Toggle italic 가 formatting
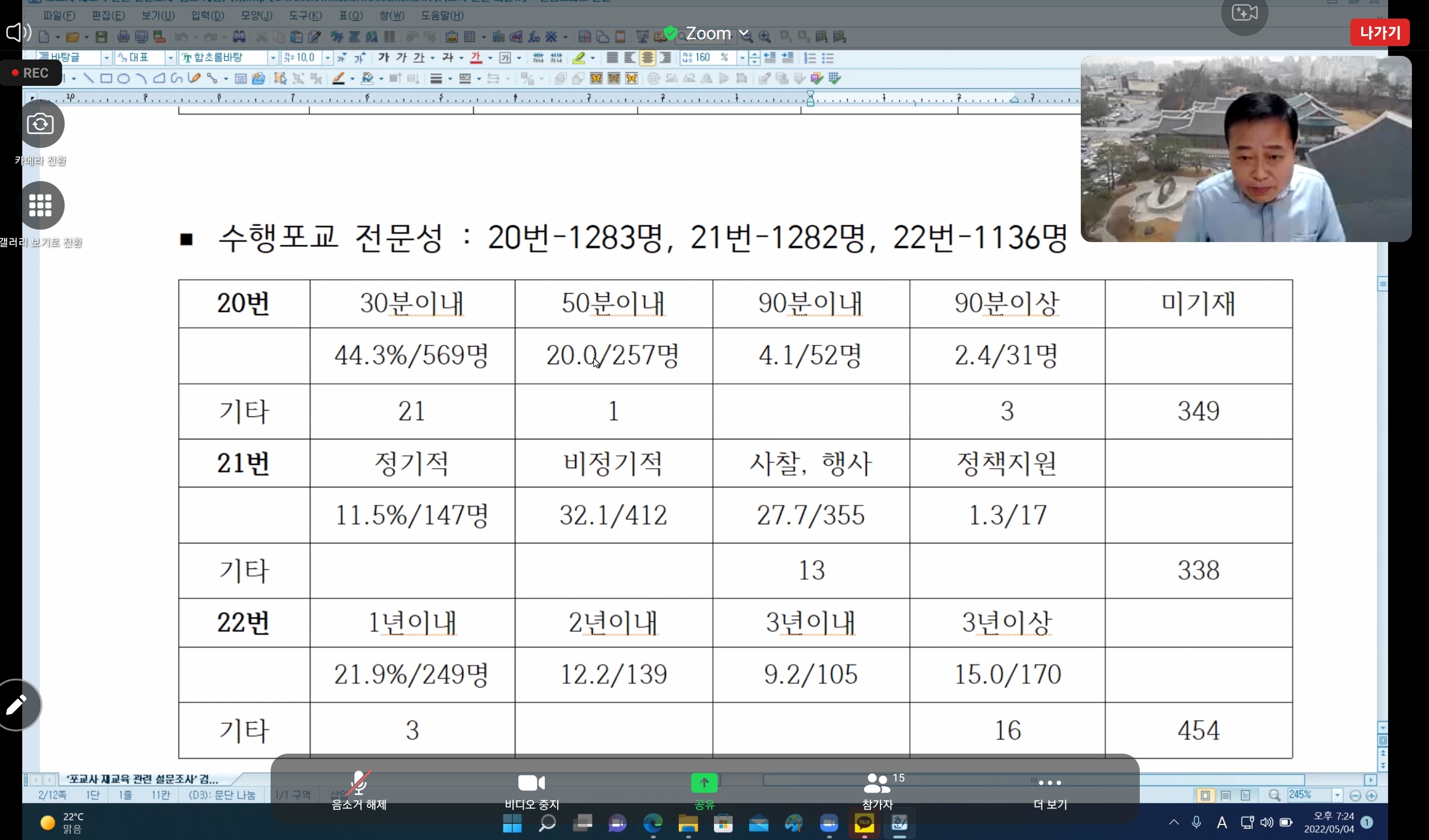1429x840 pixels. 401,58
